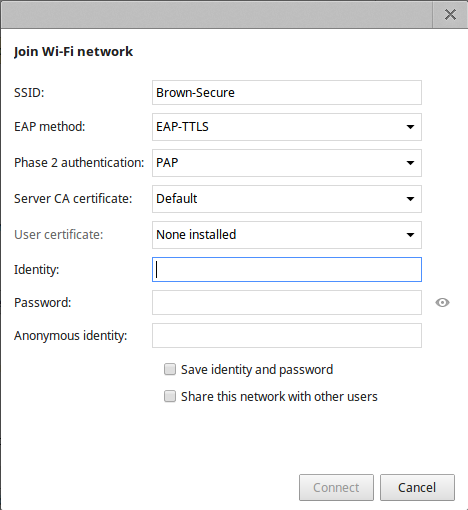Enable the Save identity and password checkbox
The width and height of the screenshot is (468, 510).
tap(170, 369)
